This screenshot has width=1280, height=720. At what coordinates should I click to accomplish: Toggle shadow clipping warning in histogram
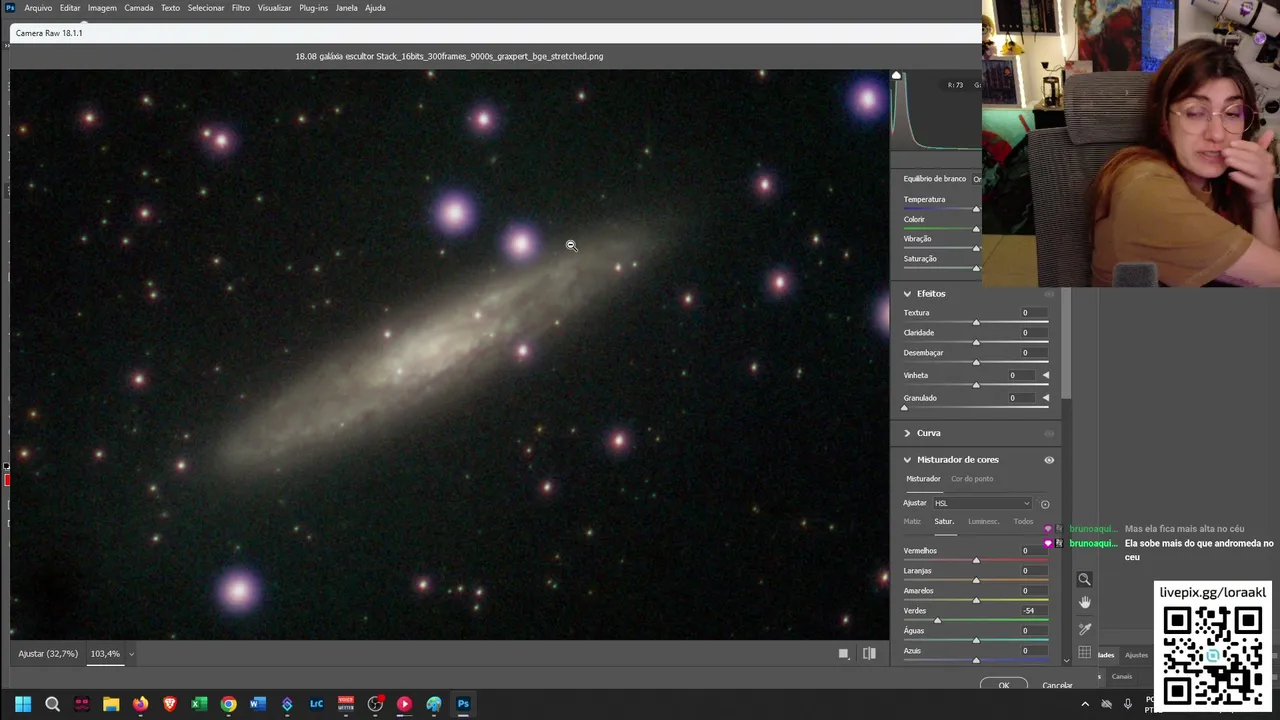(896, 75)
